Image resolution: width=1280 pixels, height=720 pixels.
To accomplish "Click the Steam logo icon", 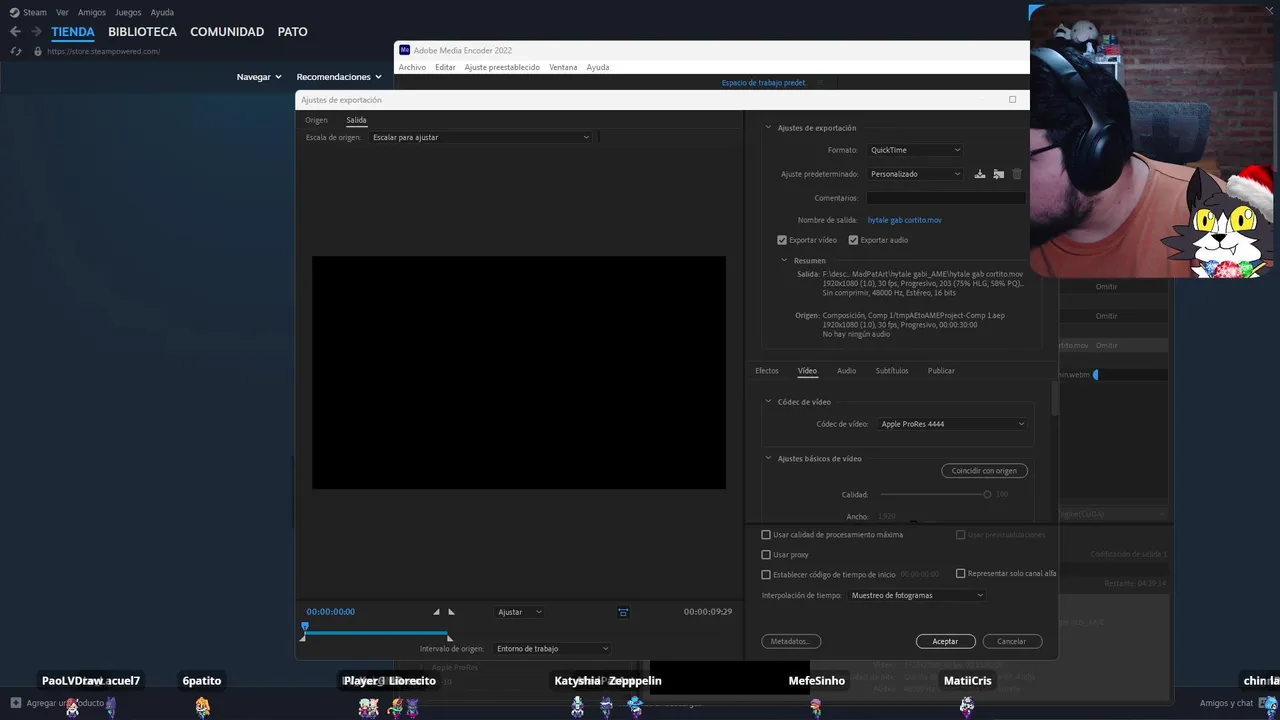I will tap(14, 12).
